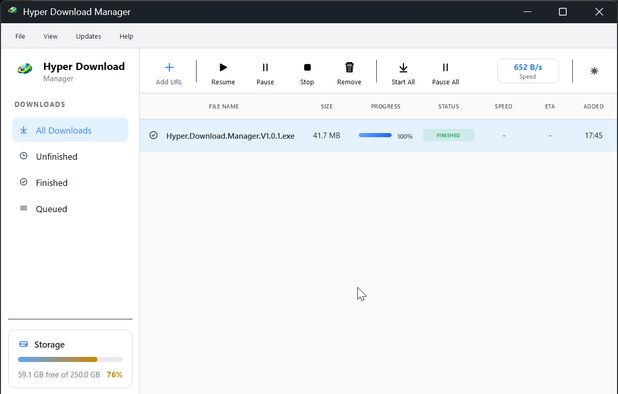The height and width of the screenshot is (394, 618).
Task: Click the 41.7 MB size cell
Action: tap(326, 136)
